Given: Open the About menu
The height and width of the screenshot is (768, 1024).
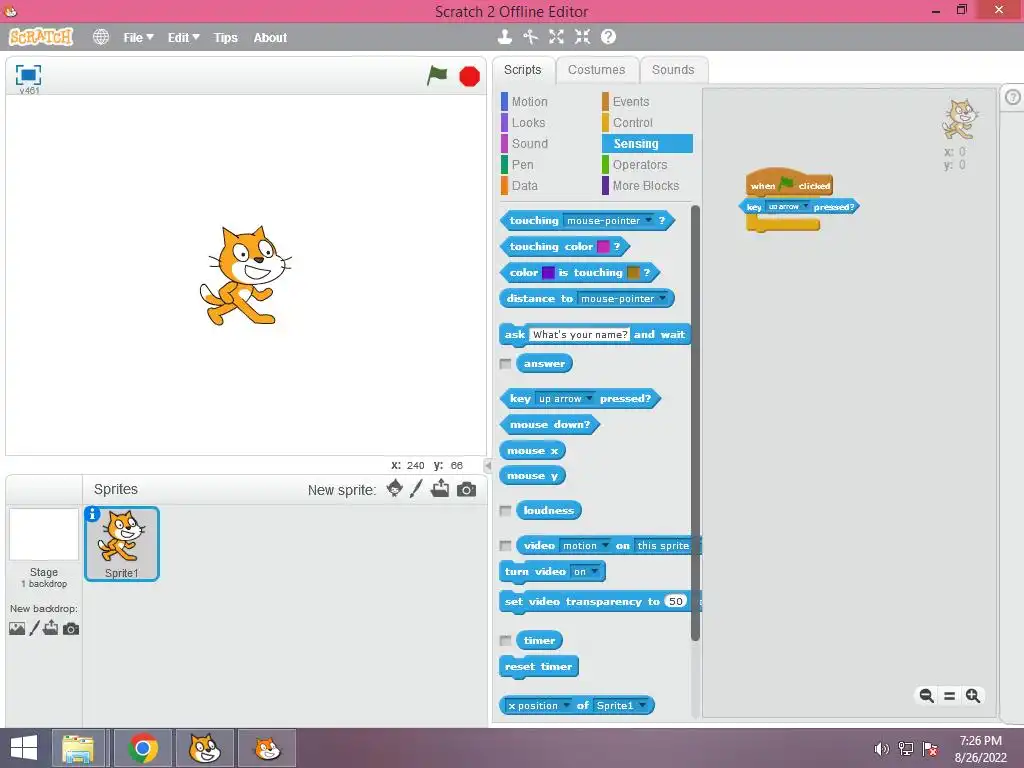Looking at the screenshot, I should click(270, 38).
